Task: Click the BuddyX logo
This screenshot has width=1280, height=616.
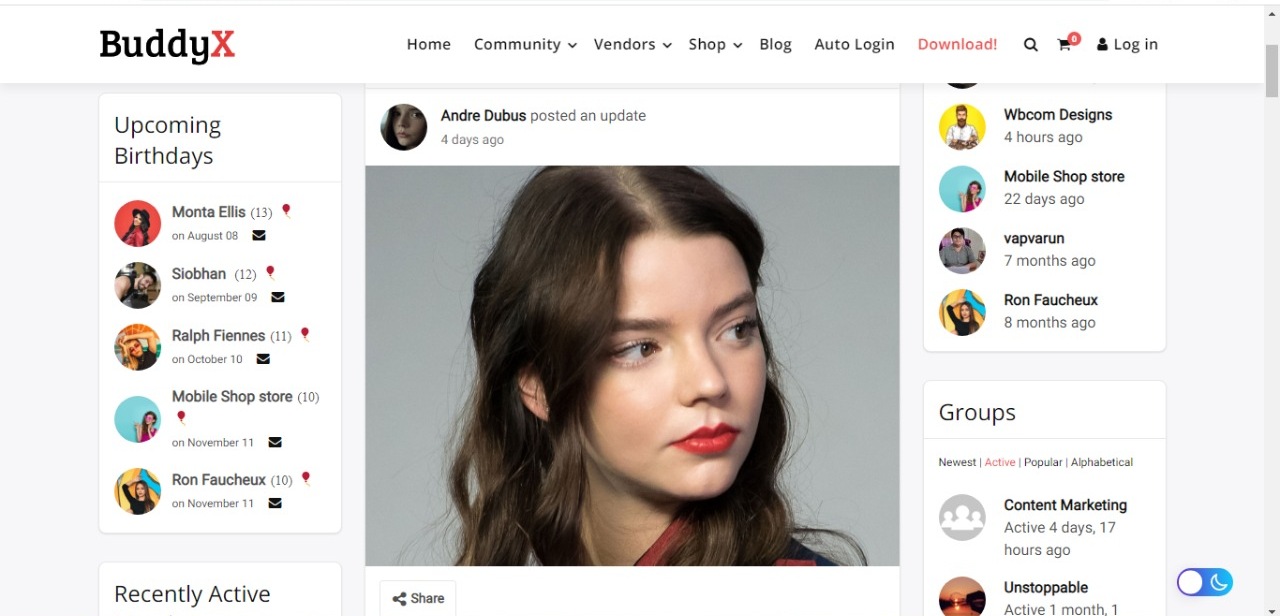Action: (167, 45)
